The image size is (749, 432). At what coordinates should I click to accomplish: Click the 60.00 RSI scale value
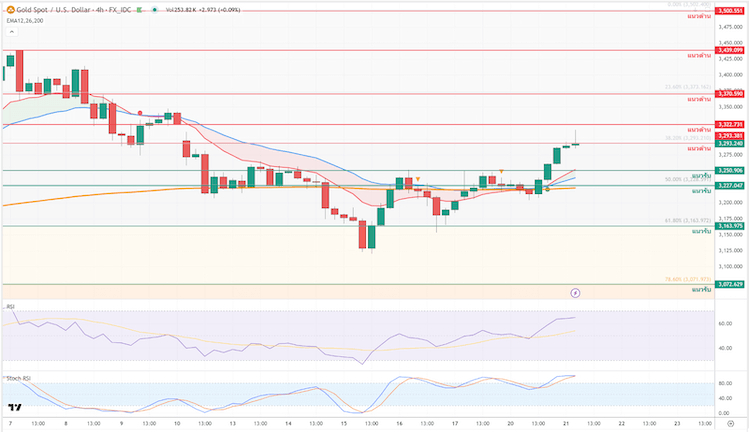tap(725, 324)
